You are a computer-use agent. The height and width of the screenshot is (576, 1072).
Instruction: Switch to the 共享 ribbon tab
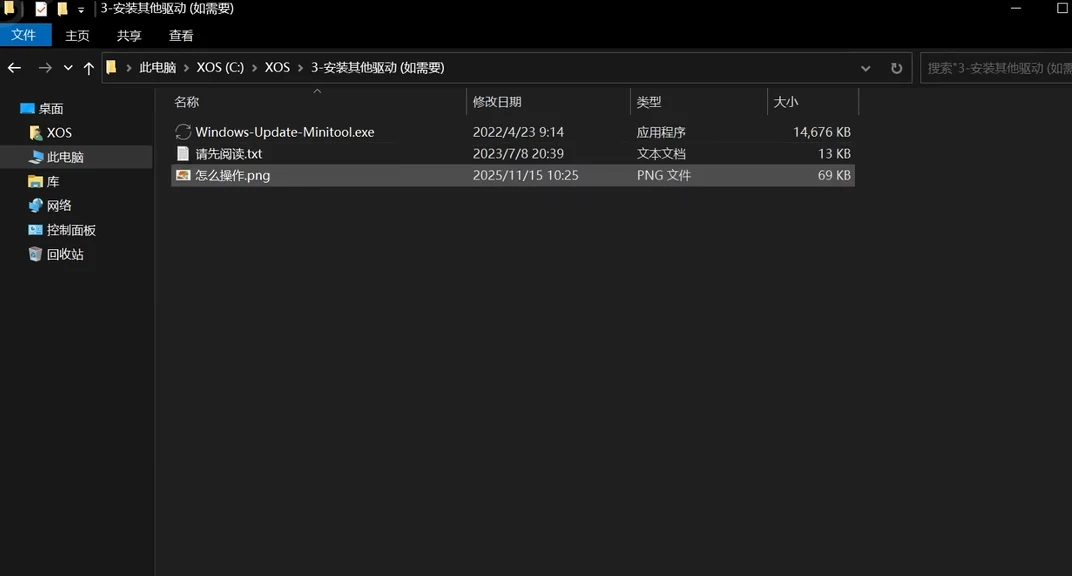coord(129,35)
